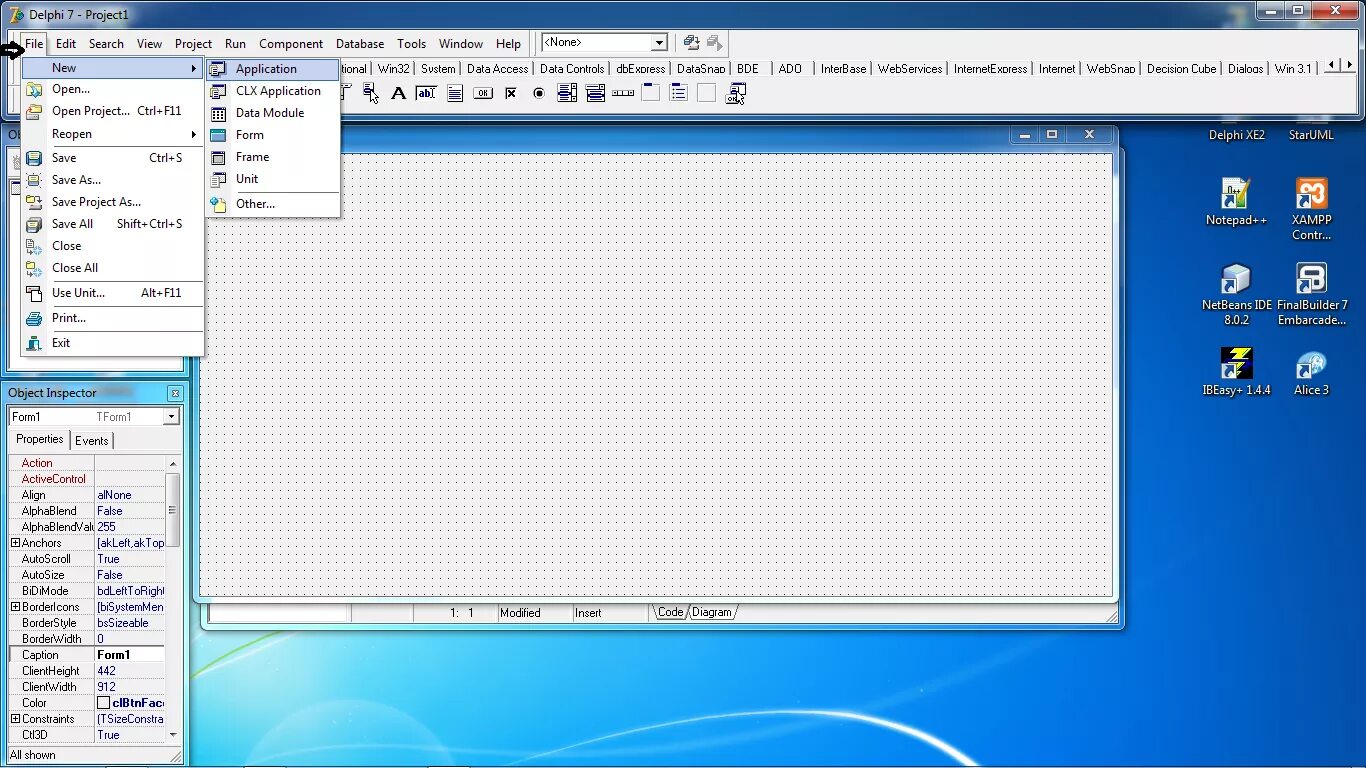The height and width of the screenshot is (768, 1366).
Task: Click the ClientWidth value 912
Action: click(130, 687)
